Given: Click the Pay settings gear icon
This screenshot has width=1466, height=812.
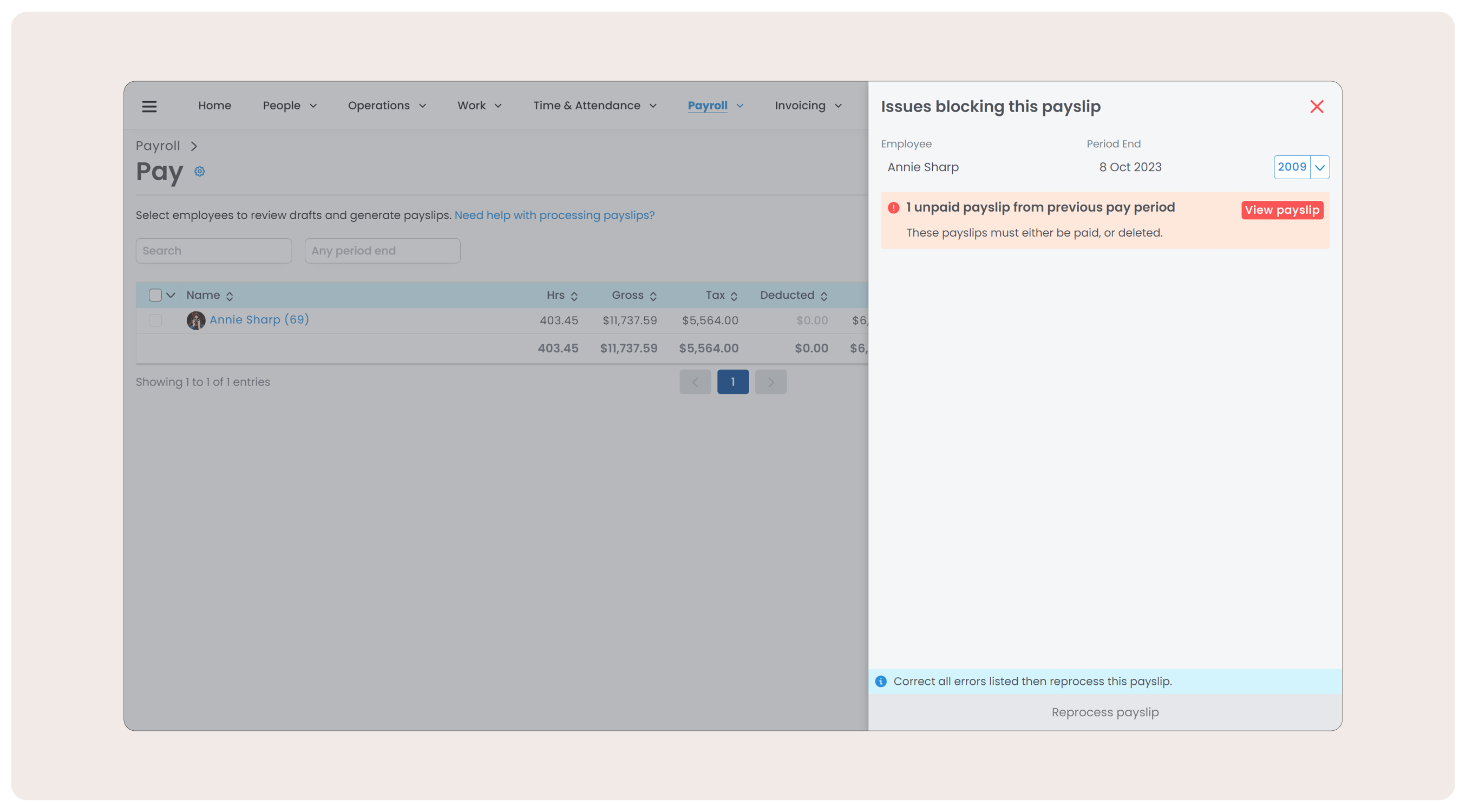Looking at the screenshot, I should [199, 171].
